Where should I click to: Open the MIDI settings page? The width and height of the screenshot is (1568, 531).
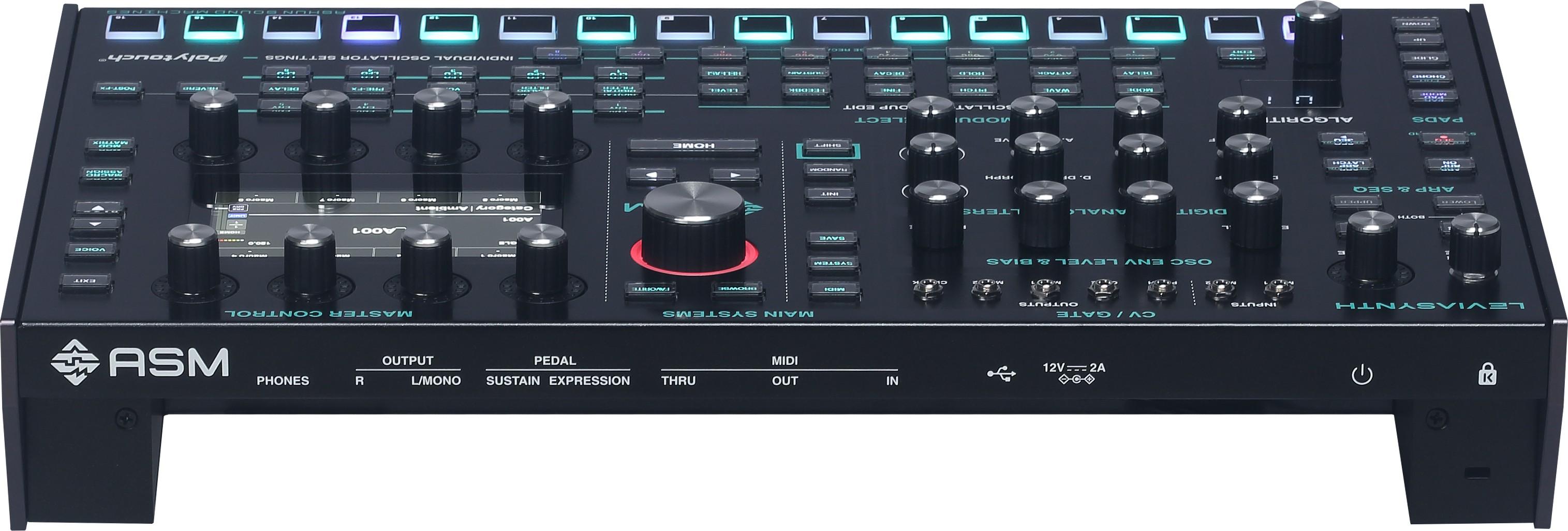834,290
